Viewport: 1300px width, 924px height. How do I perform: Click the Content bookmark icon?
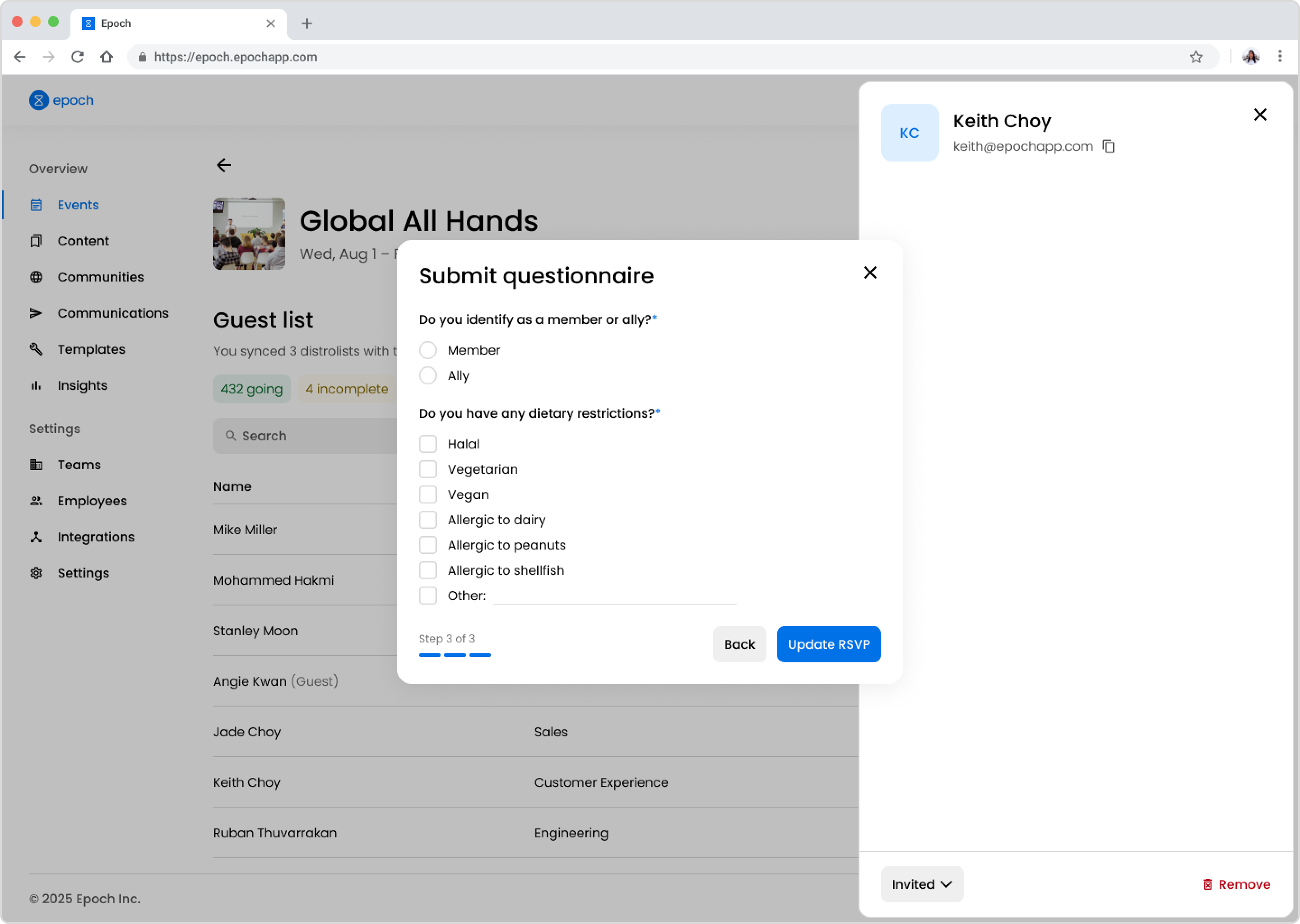(36, 240)
